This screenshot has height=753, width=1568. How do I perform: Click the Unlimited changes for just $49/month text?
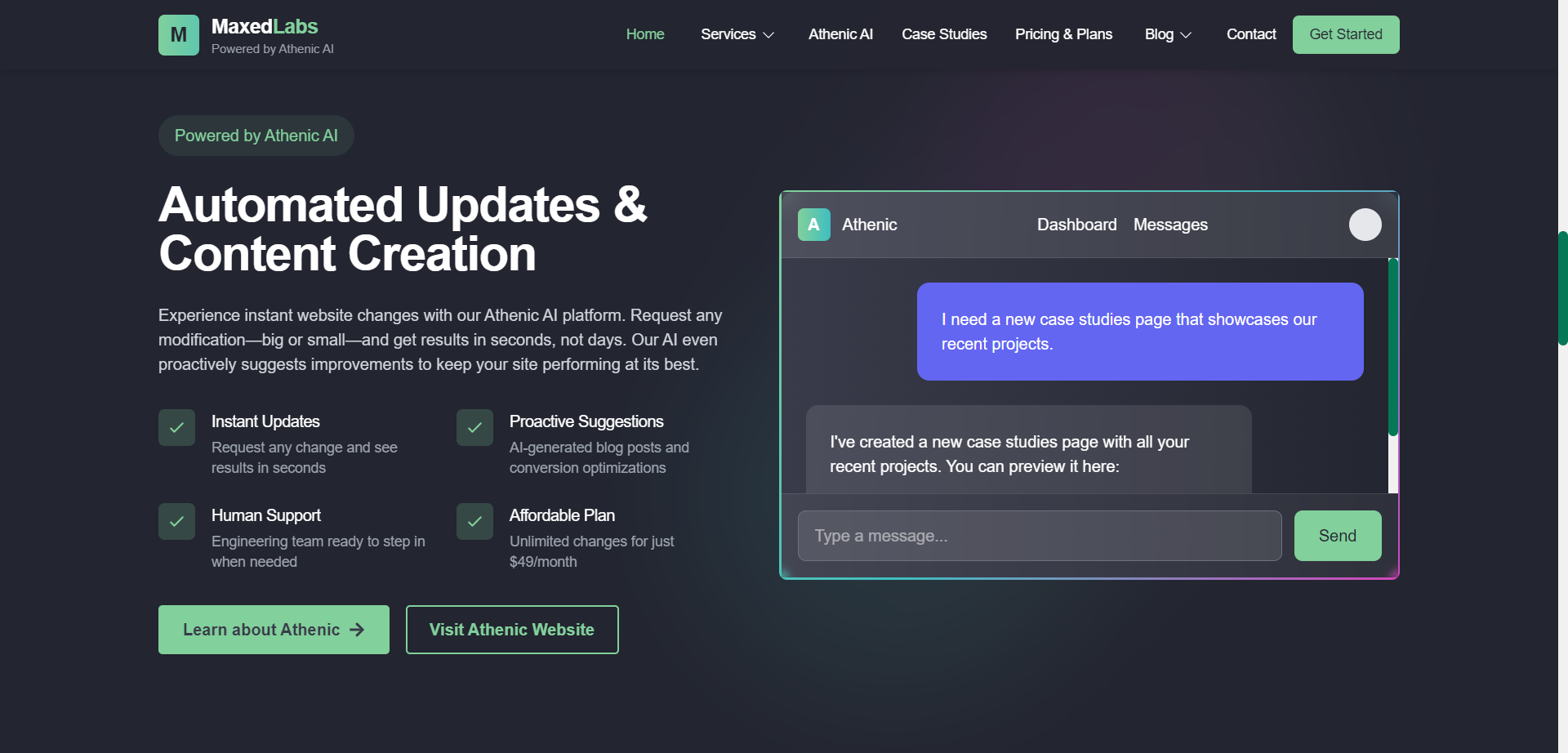point(592,551)
